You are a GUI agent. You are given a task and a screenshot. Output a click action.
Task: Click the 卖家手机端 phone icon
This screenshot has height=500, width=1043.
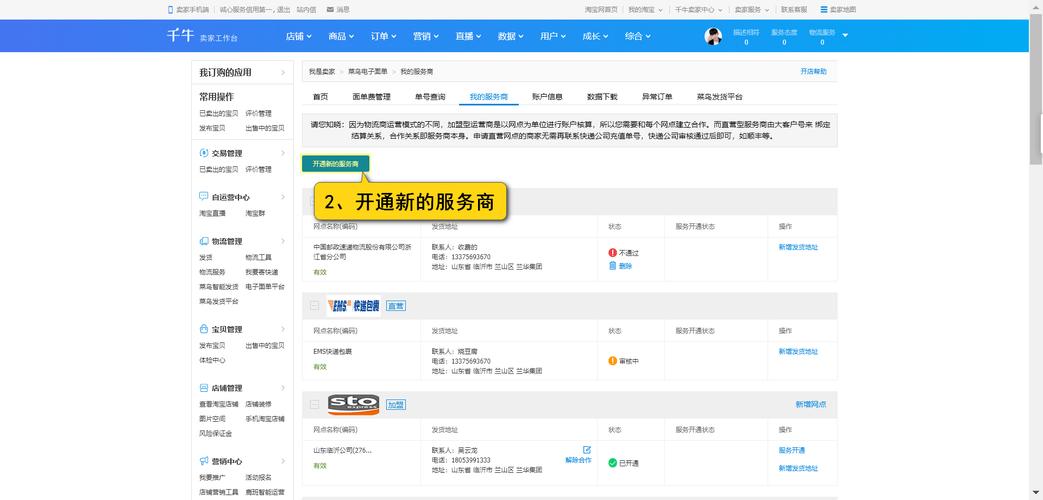(x=170, y=9)
